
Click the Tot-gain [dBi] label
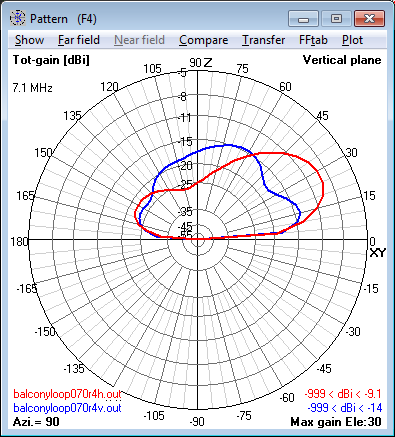pyautogui.click(x=51, y=60)
